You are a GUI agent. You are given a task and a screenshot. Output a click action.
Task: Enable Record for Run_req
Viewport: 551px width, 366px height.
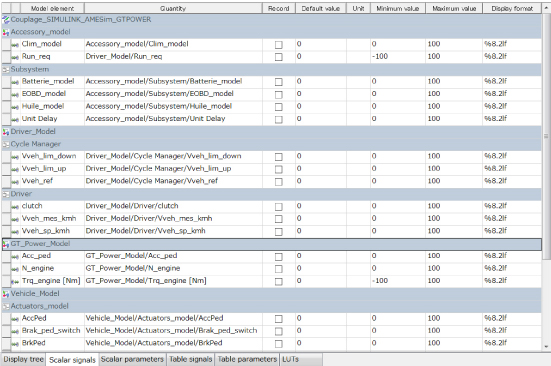[279, 57]
